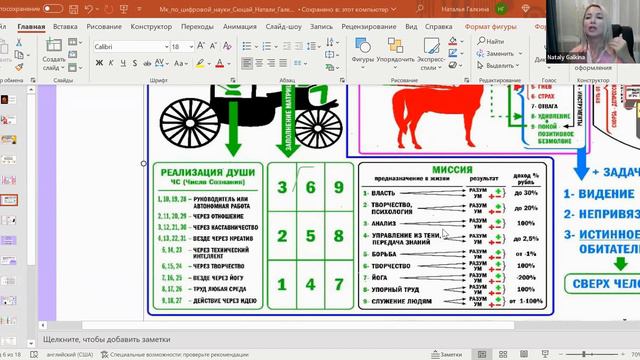This screenshot has height=360, width=640.
Task: Click the clear formatting icon
Action: 227,46
